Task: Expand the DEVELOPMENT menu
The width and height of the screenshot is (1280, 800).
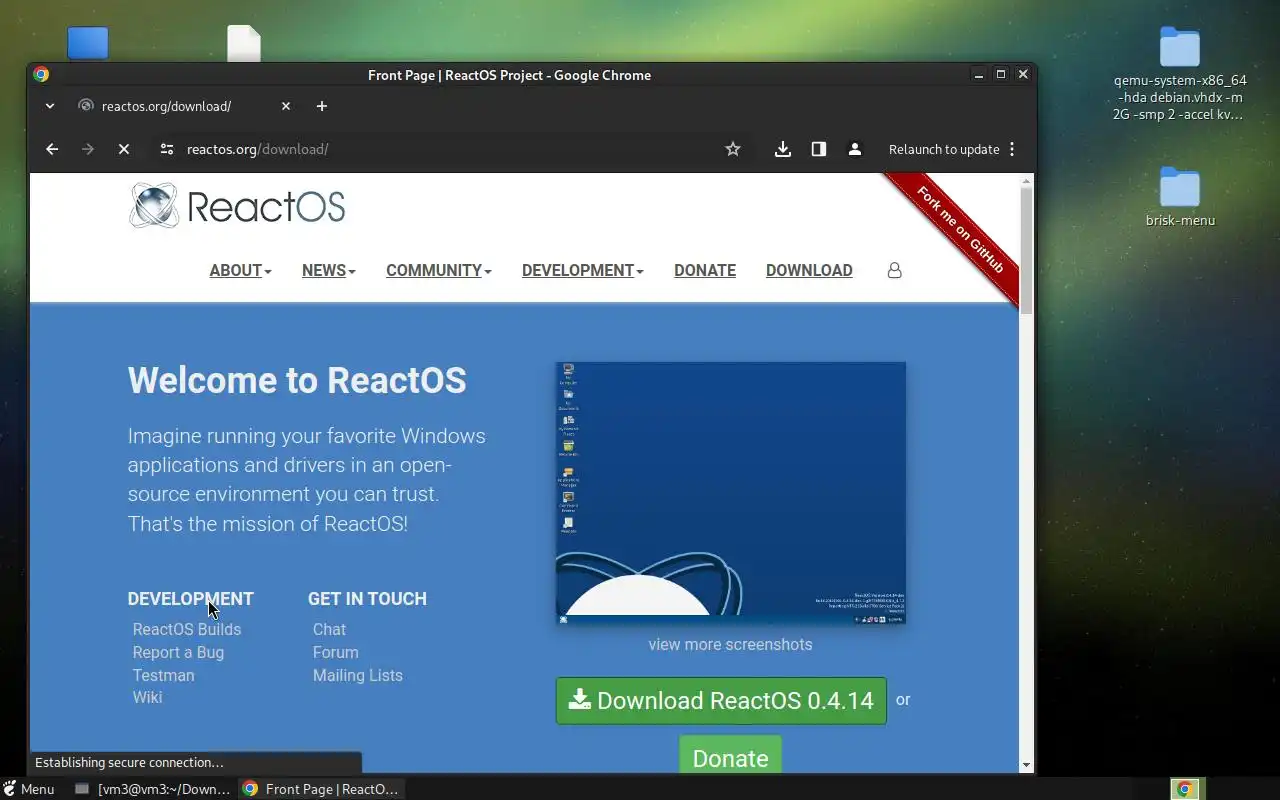Action: point(583,270)
